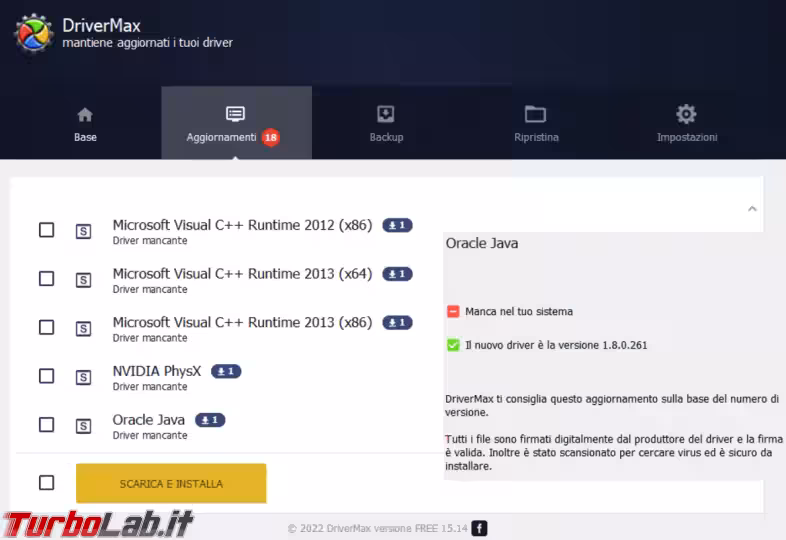Click the DriverMax versione FREE 15.14 footer text
The width and height of the screenshot is (786, 540).
tap(378, 528)
